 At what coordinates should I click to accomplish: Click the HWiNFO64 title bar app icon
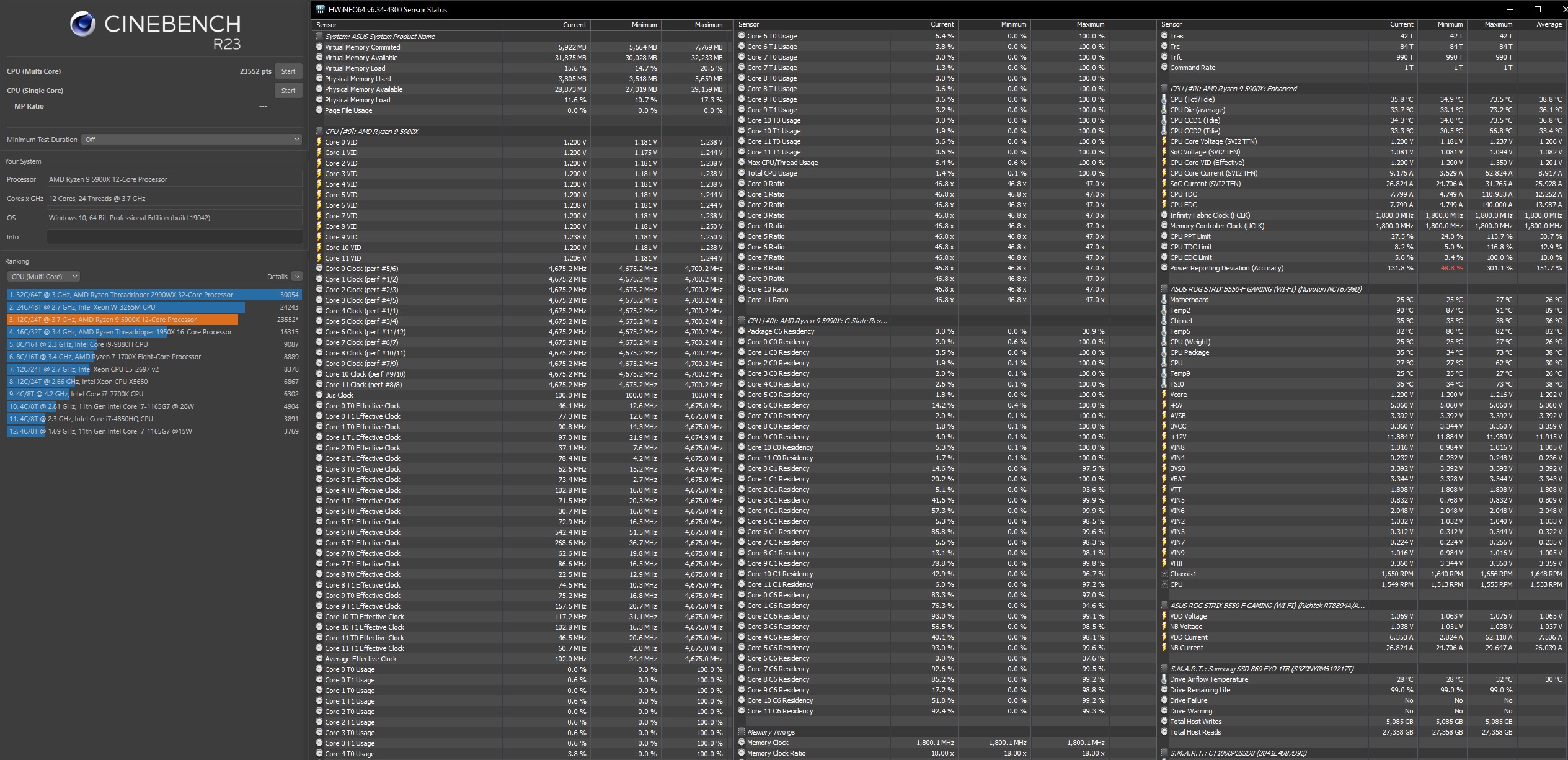[x=320, y=9]
